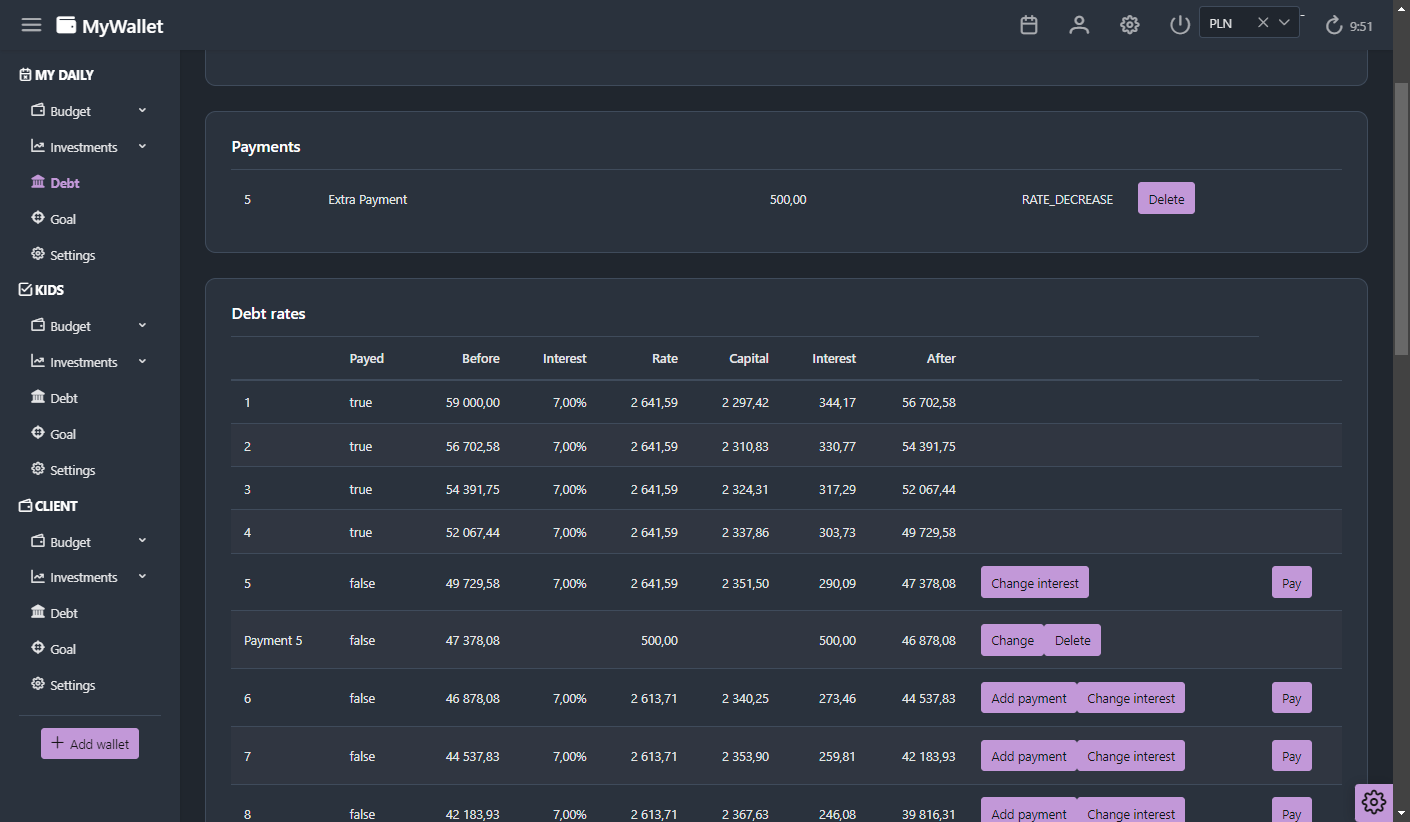Select the MY DAILY wallet header
The image size is (1410, 822).
(57, 75)
